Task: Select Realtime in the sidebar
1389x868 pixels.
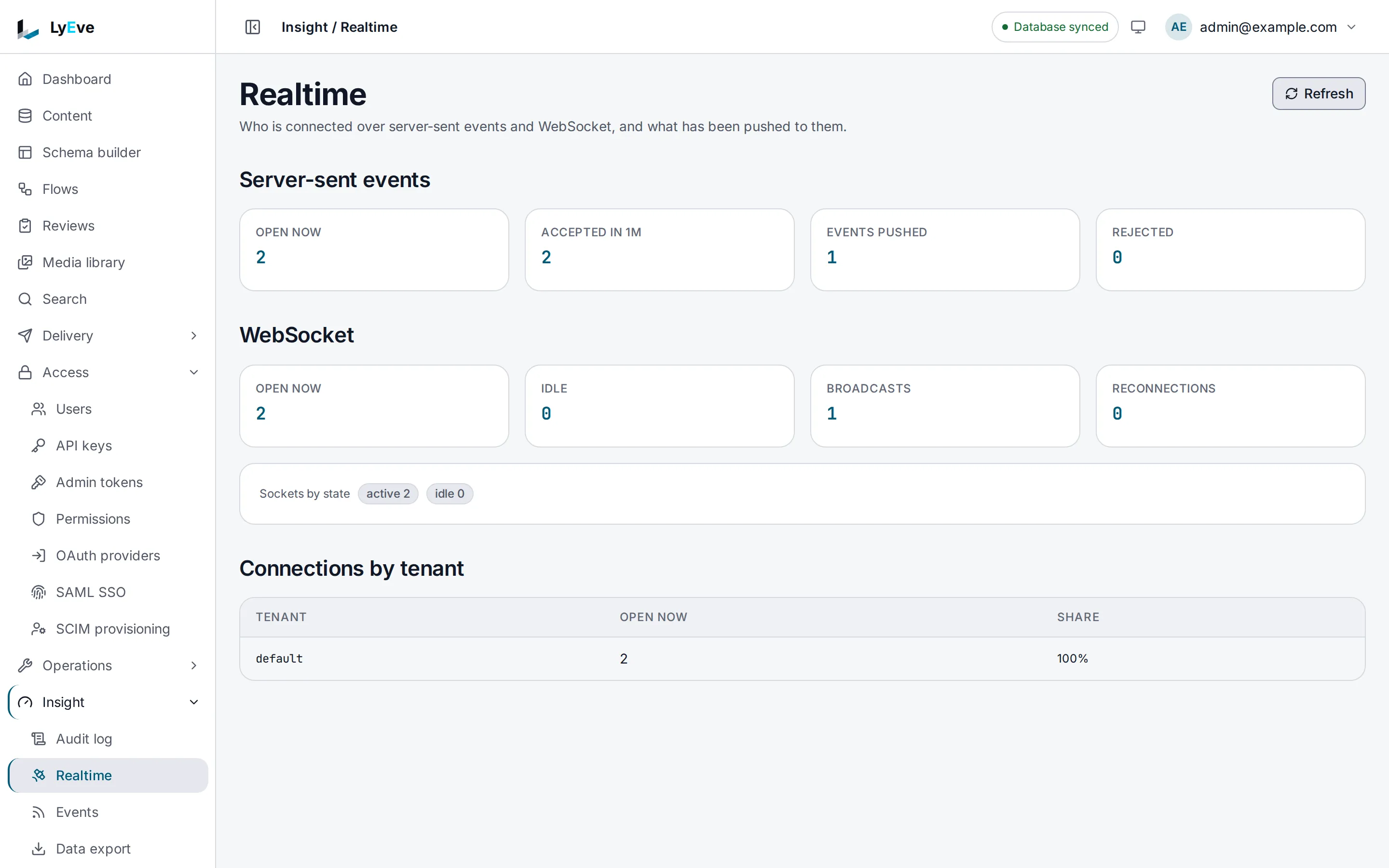Action: point(108,775)
